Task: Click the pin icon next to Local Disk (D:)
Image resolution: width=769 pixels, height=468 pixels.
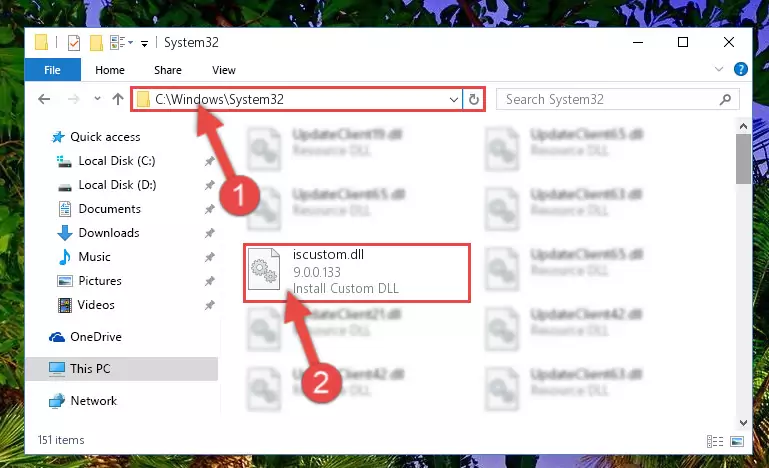Action: (209, 185)
